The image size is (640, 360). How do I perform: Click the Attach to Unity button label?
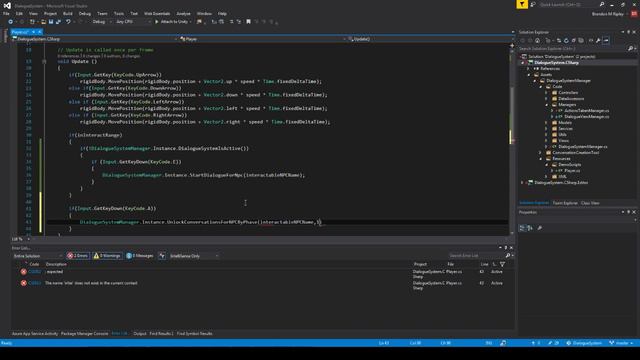(174, 22)
